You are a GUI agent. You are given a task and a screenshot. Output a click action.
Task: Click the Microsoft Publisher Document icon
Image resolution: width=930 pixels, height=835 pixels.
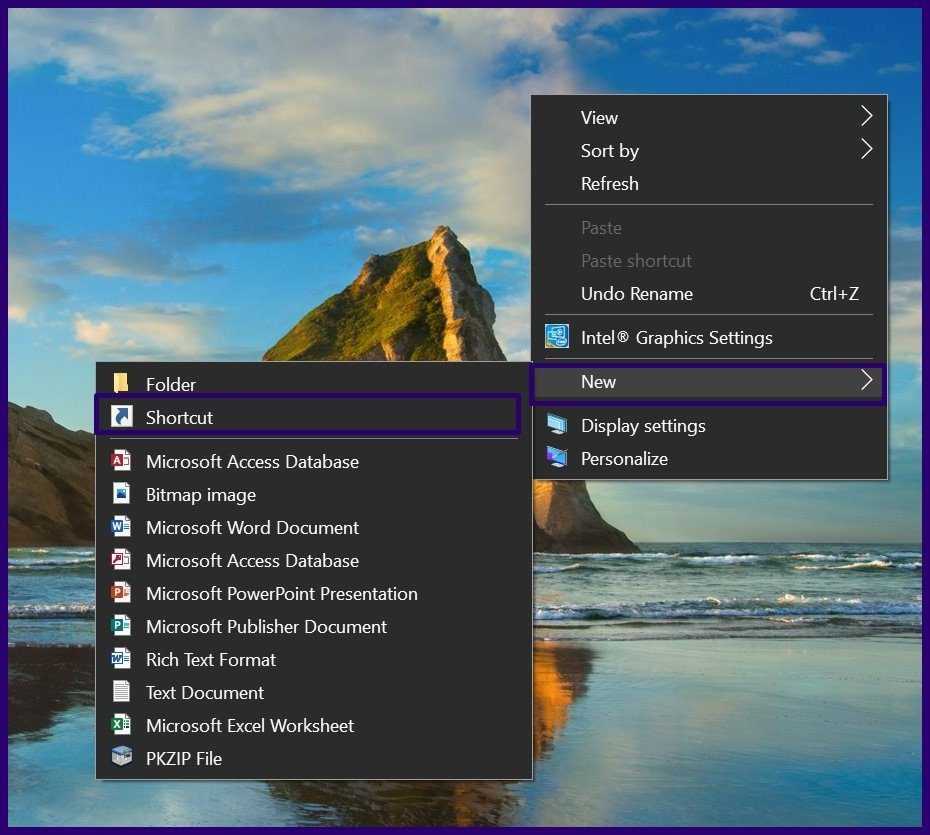click(121, 626)
